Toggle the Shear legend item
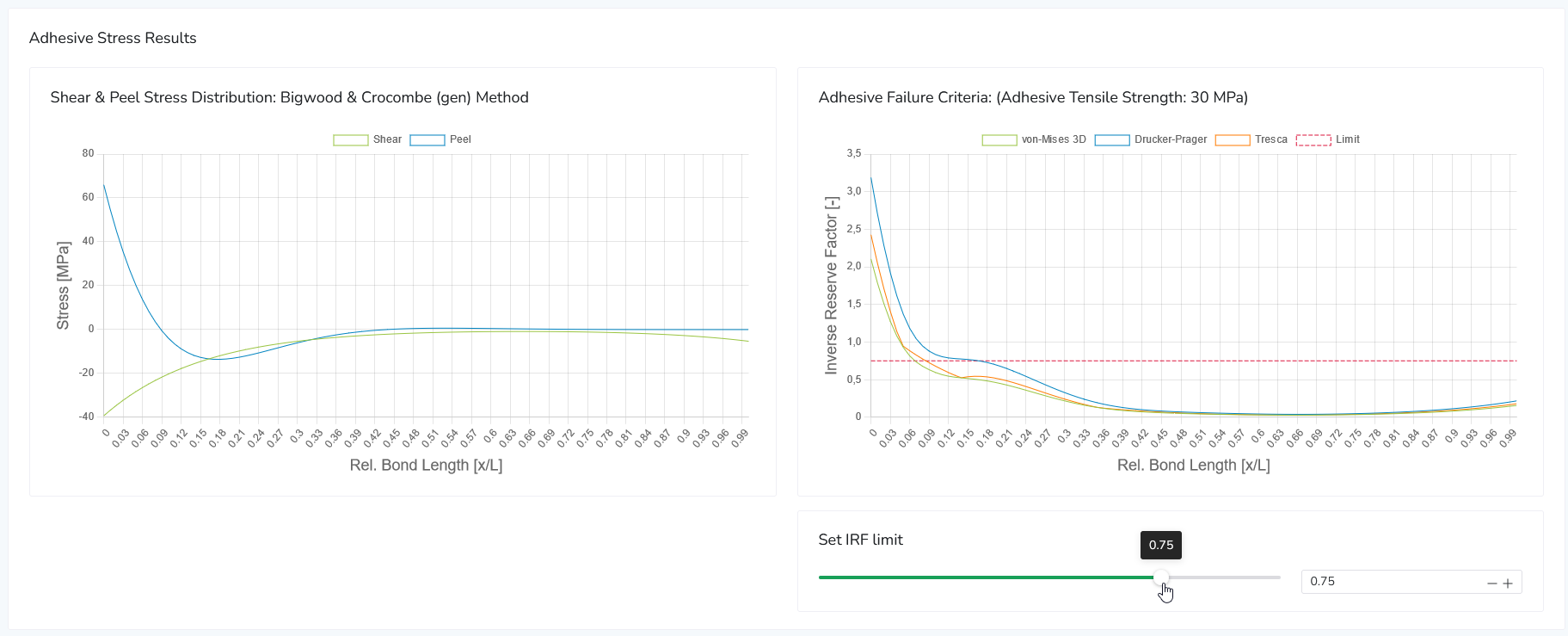The height and width of the screenshot is (636, 1568). (367, 139)
